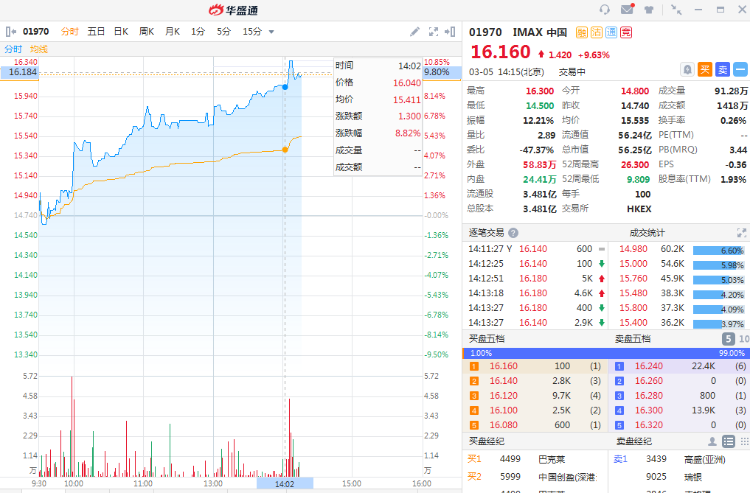Click broker 高盛(亚洲) in sell queue
Screen dimensions: 750x493
[x=705, y=460]
